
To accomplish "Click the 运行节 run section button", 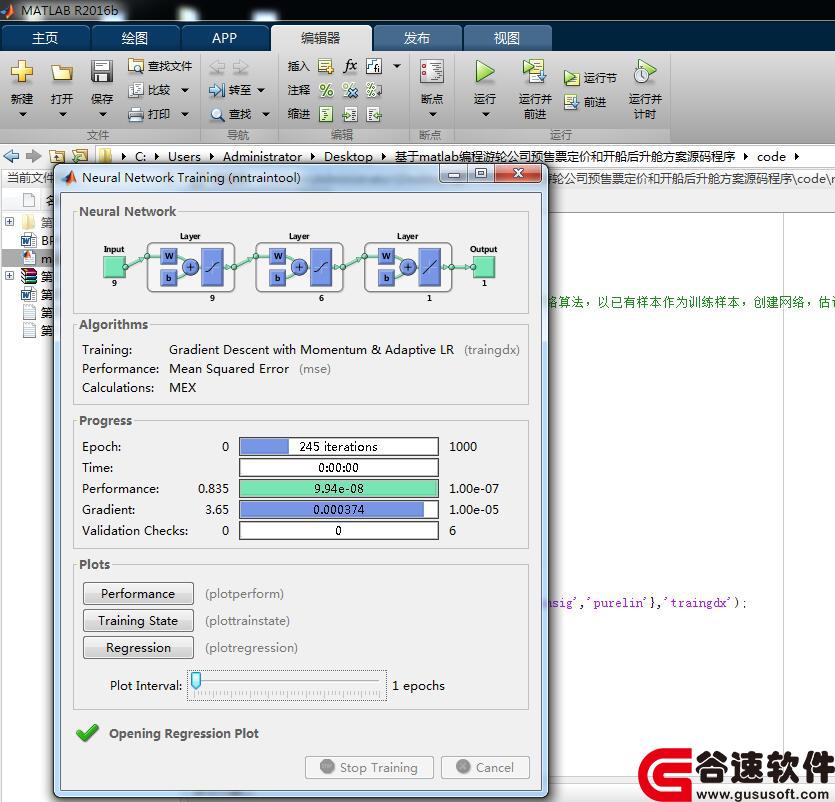I will click(x=590, y=78).
